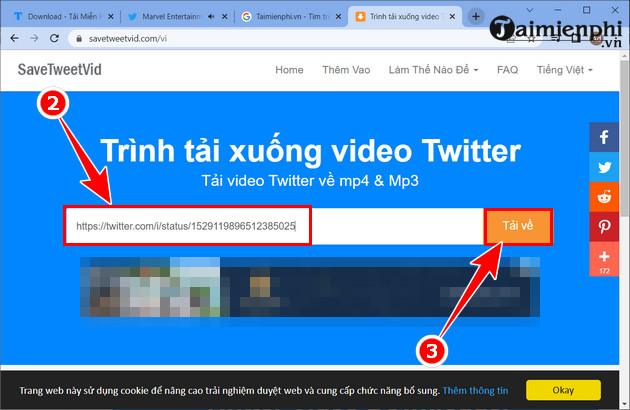The width and height of the screenshot is (630, 410).
Task: Mute audio on the Marvel Entertainment tab
Action: 211,16
